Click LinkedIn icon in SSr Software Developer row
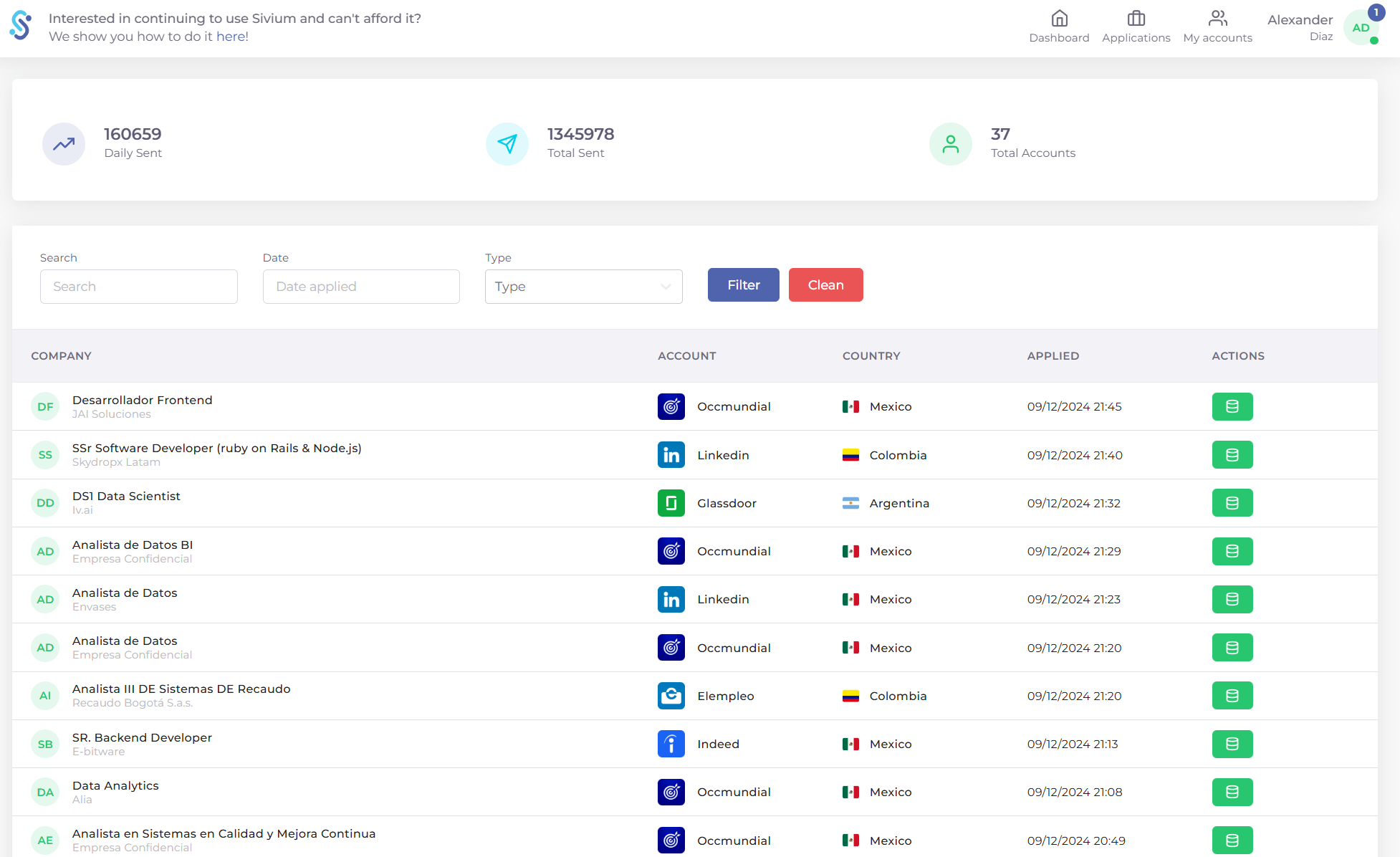 (x=671, y=455)
